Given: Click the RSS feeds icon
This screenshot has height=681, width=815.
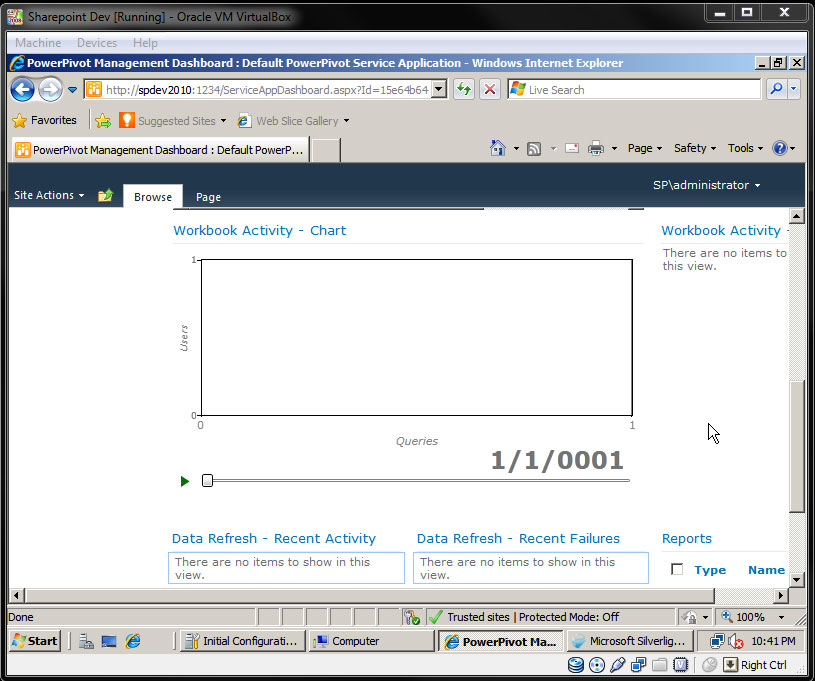Looking at the screenshot, I should (x=534, y=149).
